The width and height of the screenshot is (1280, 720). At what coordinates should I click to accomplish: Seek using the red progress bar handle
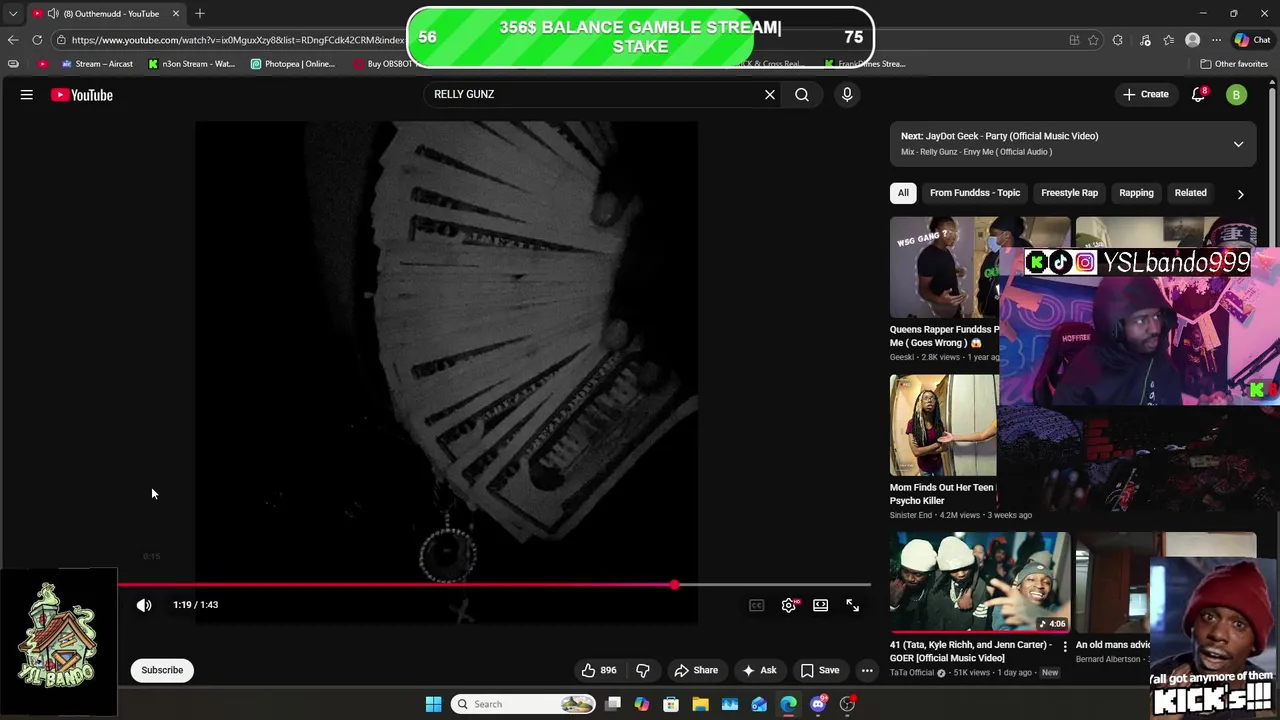(674, 585)
